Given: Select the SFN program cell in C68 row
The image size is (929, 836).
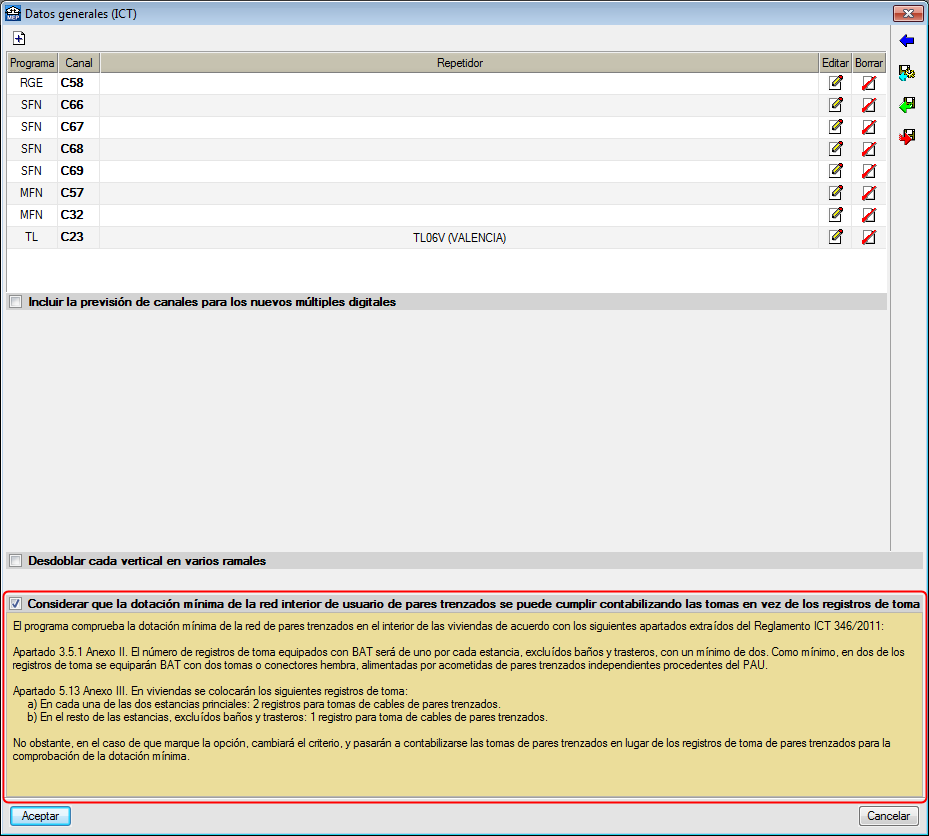Looking at the screenshot, I should [x=32, y=149].
